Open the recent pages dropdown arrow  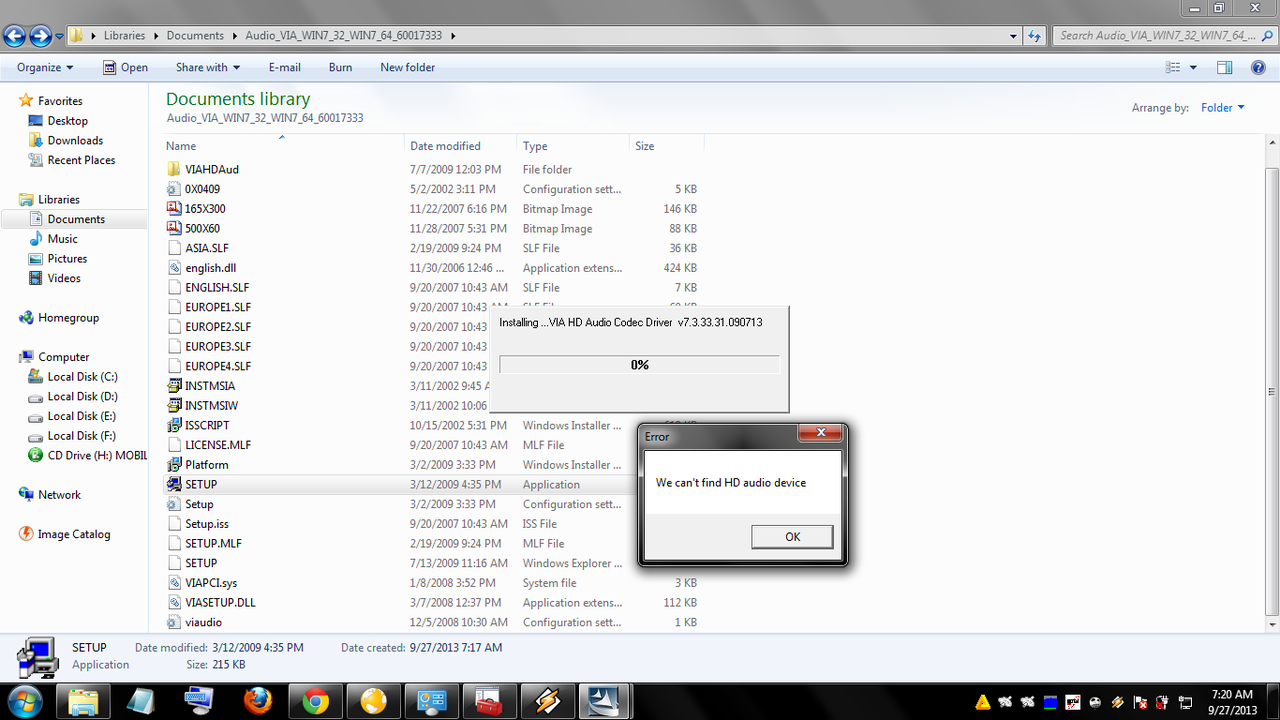click(59, 36)
